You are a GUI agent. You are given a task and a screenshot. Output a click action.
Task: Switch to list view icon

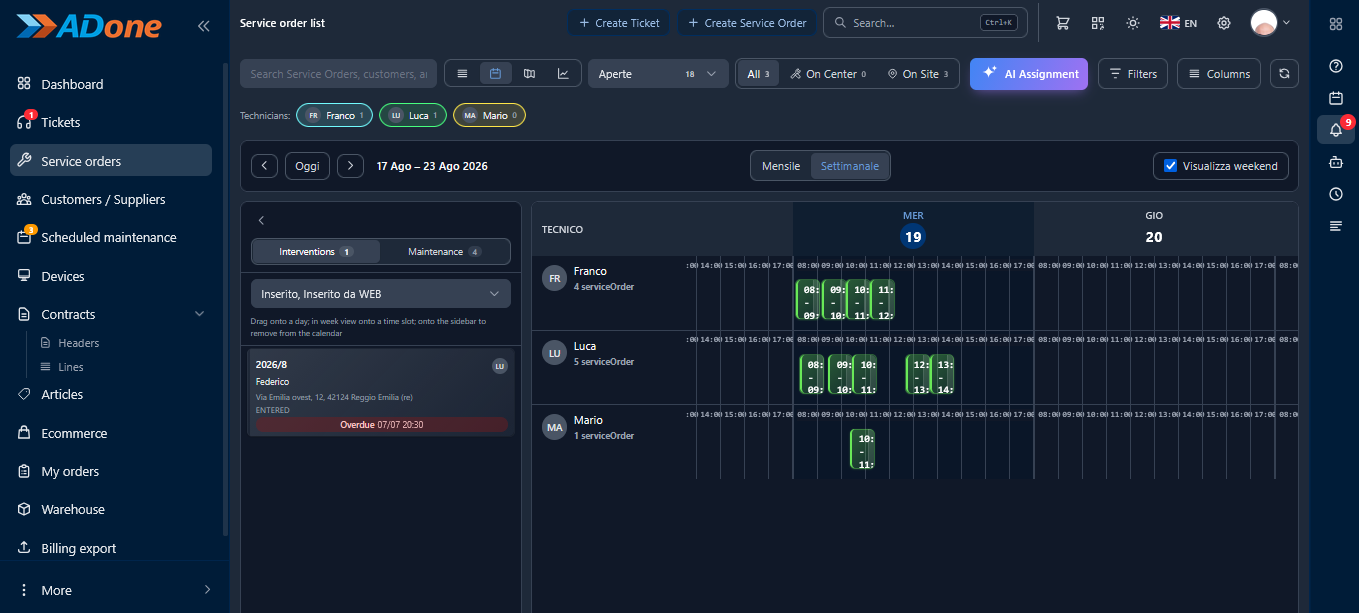pos(462,73)
